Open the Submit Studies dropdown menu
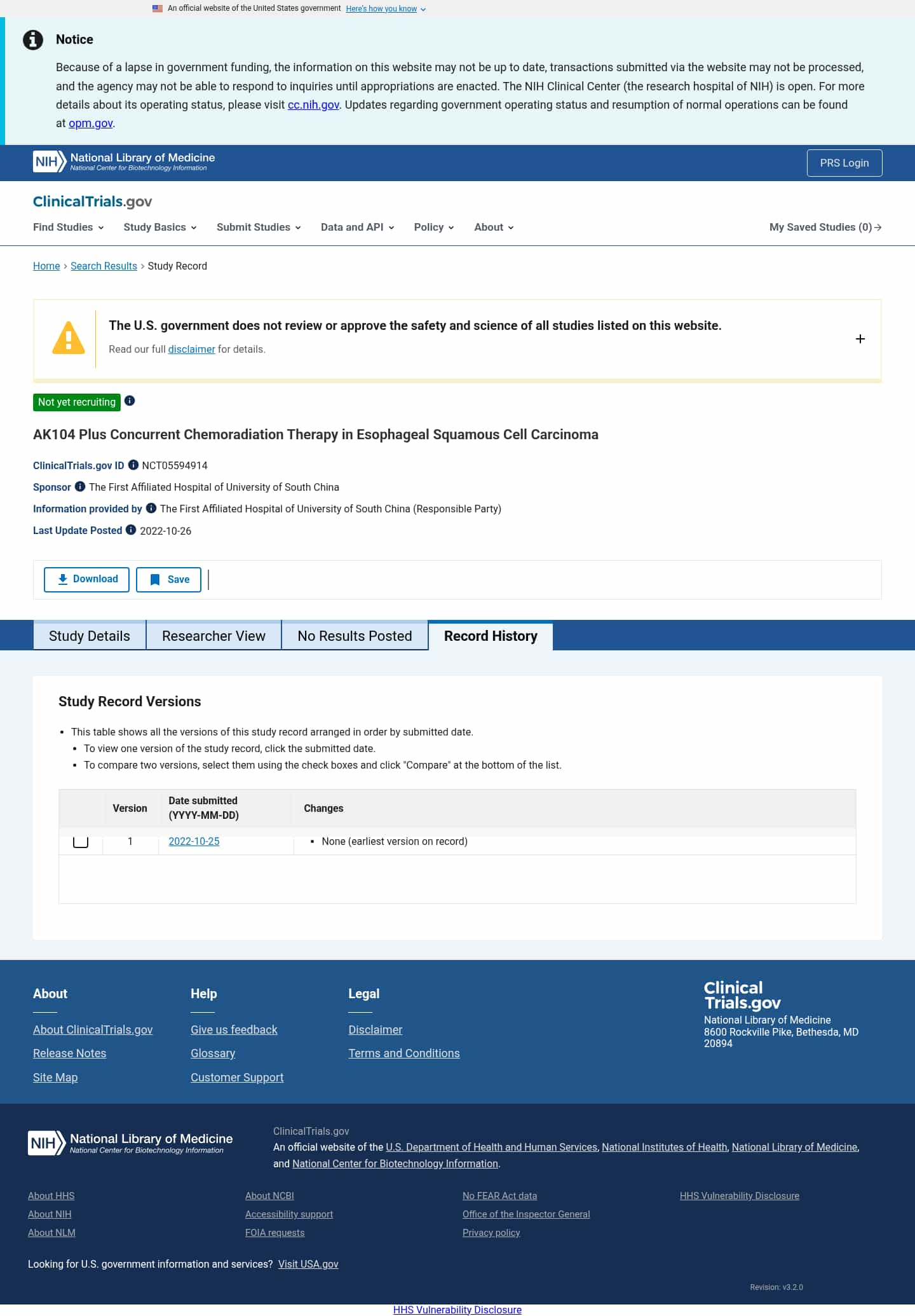 [259, 227]
